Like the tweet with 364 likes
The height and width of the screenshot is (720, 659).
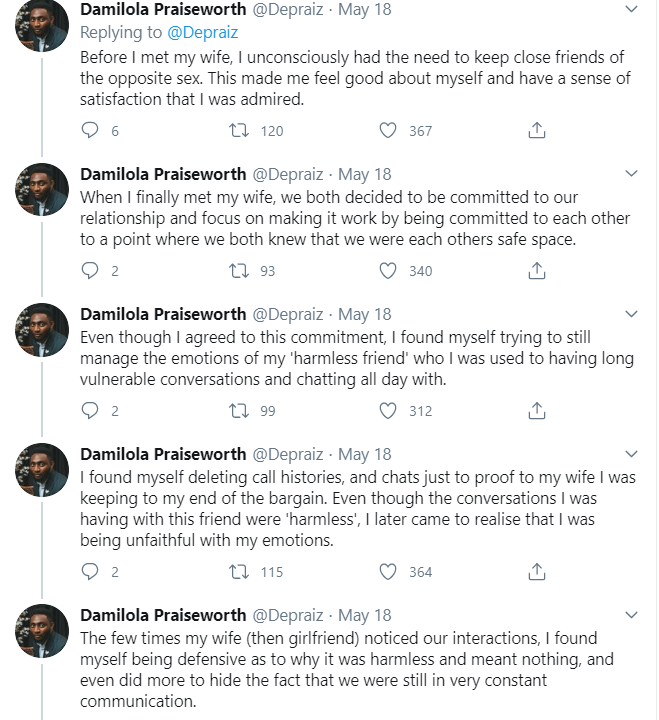click(x=388, y=571)
